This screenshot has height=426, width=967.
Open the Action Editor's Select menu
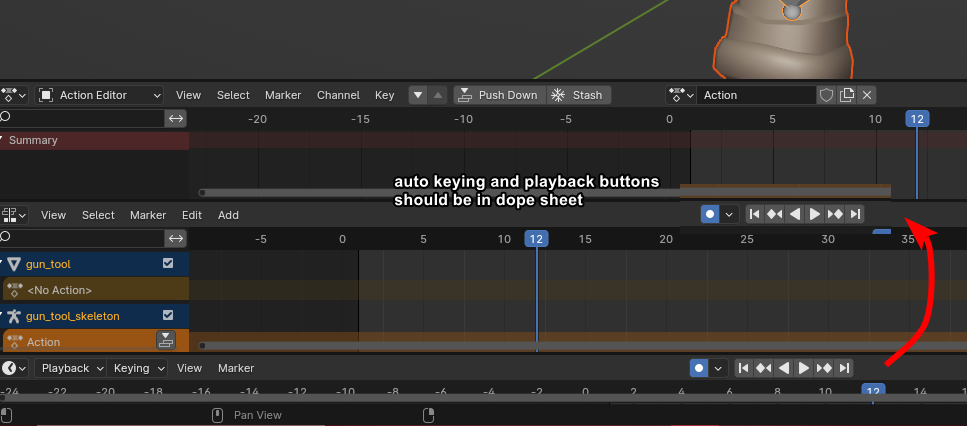click(x=233, y=95)
